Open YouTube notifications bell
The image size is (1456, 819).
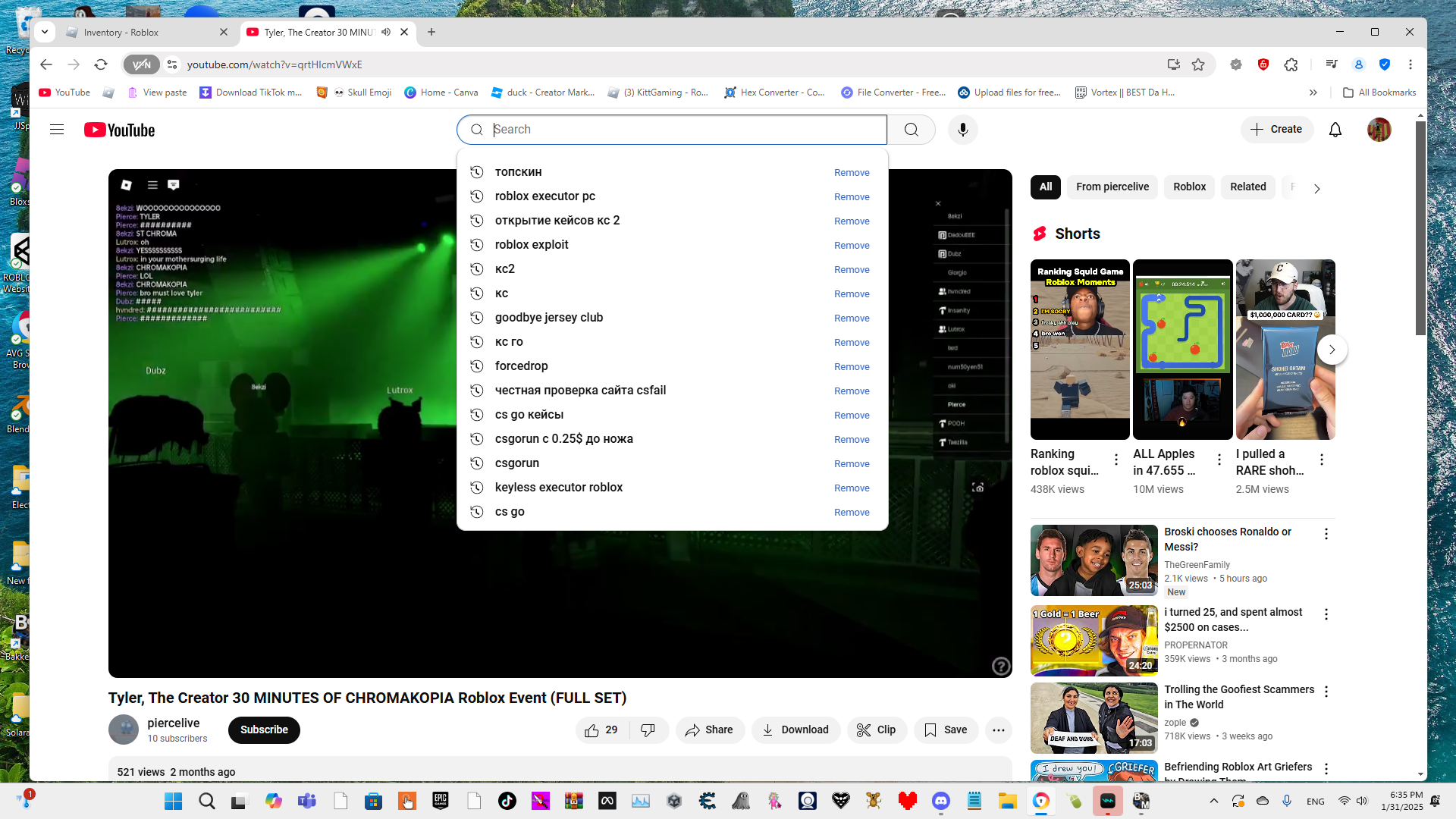click(x=1335, y=130)
